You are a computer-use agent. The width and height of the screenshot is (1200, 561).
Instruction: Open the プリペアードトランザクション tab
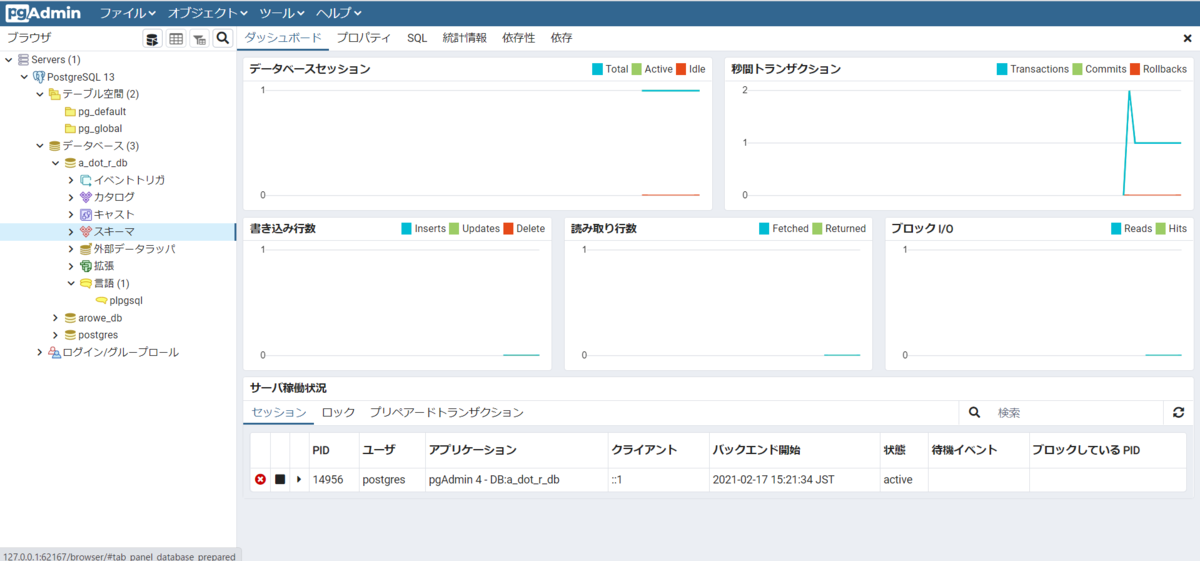tap(446, 412)
